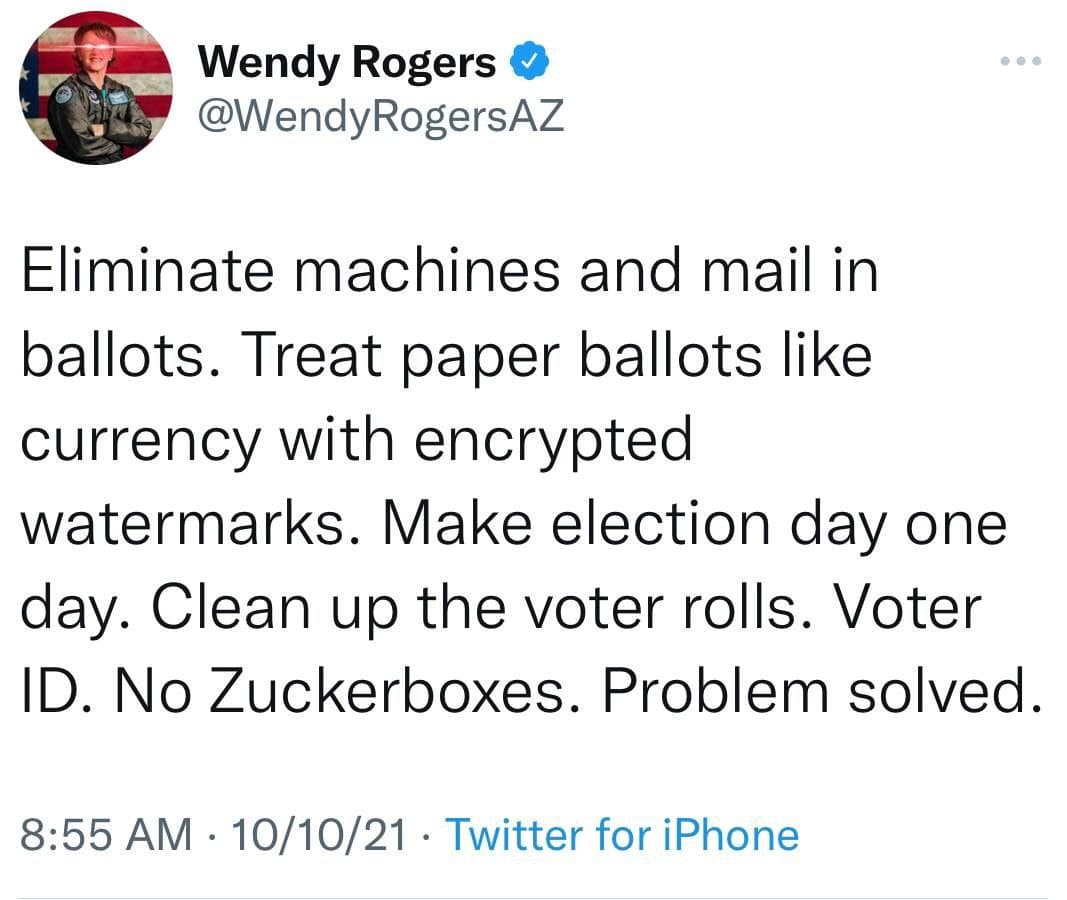The width and height of the screenshot is (1067, 900).
Task: Open the @WendyRogersAZ handle
Action: (381, 117)
